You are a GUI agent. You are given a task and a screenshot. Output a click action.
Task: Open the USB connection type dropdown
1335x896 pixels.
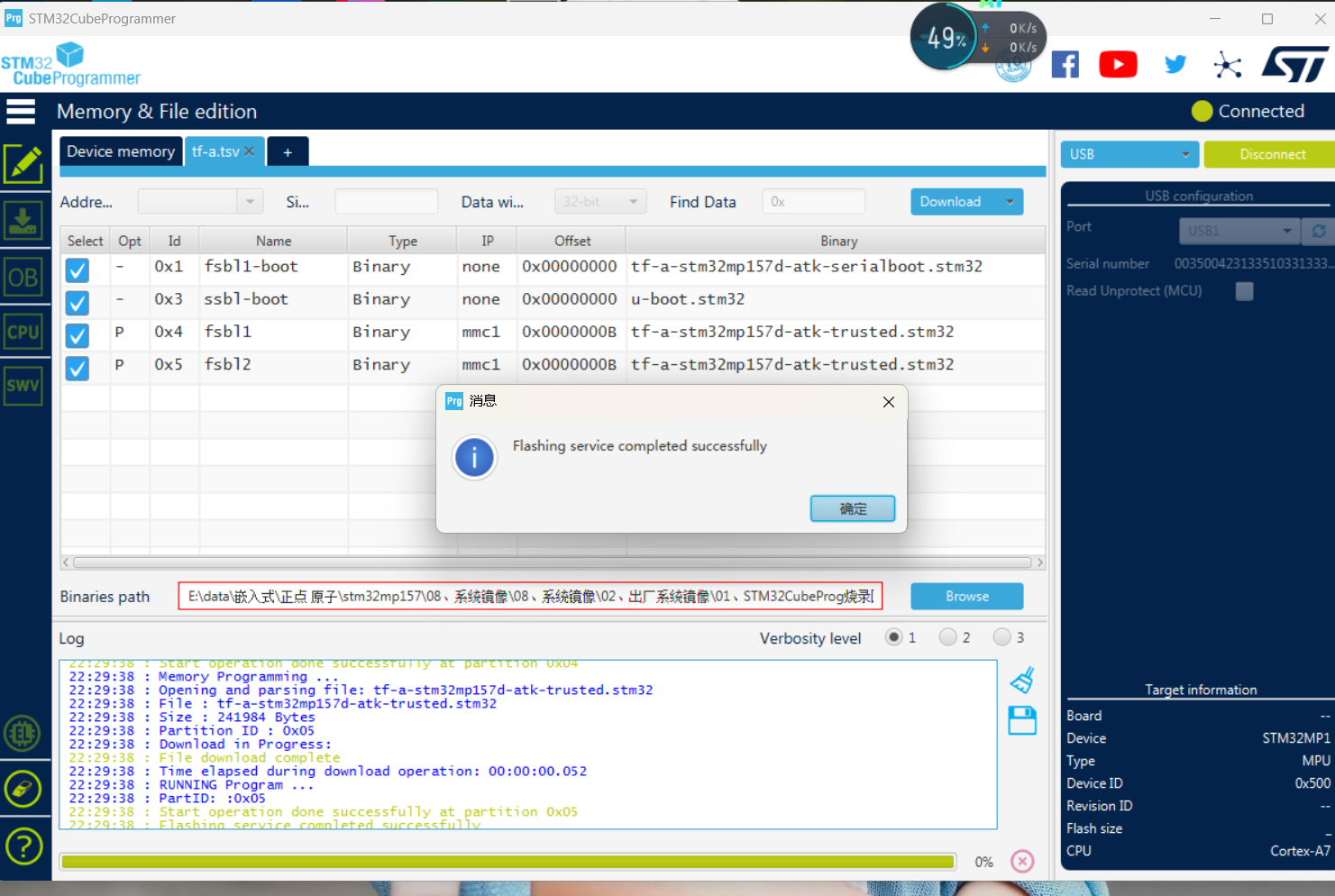[1129, 154]
